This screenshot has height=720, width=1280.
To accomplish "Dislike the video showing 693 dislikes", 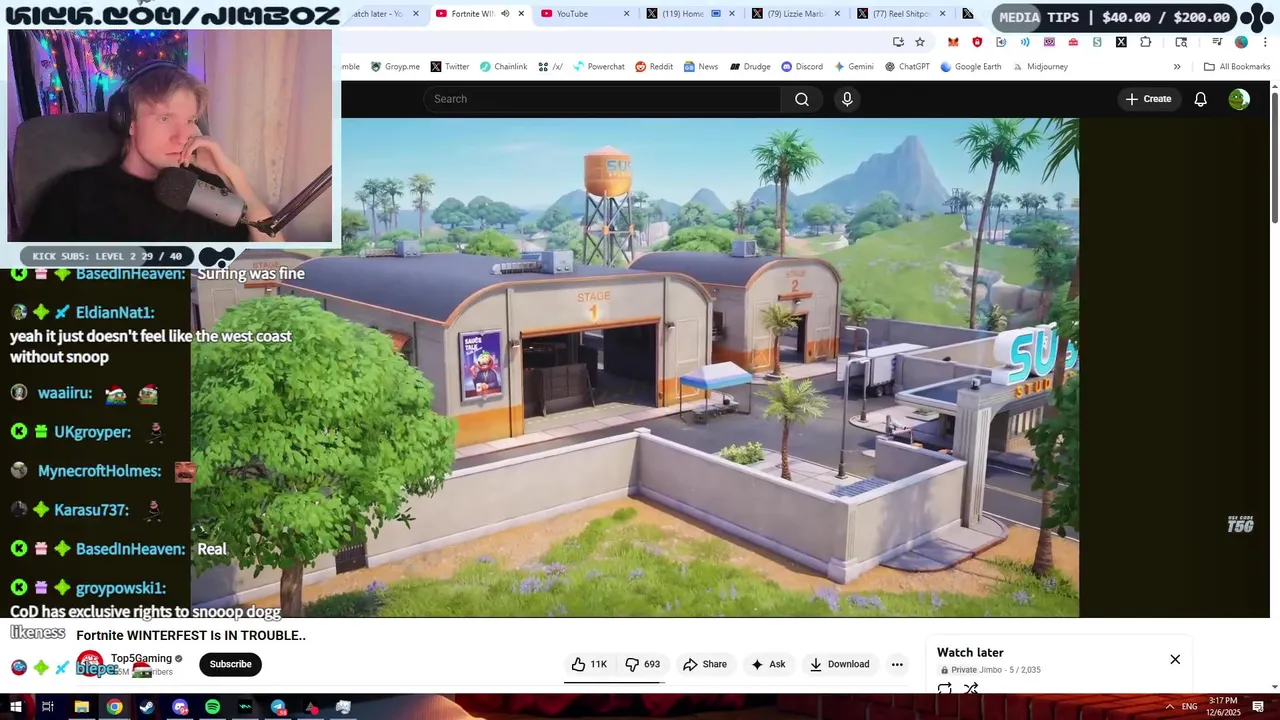I will coord(642,664).
